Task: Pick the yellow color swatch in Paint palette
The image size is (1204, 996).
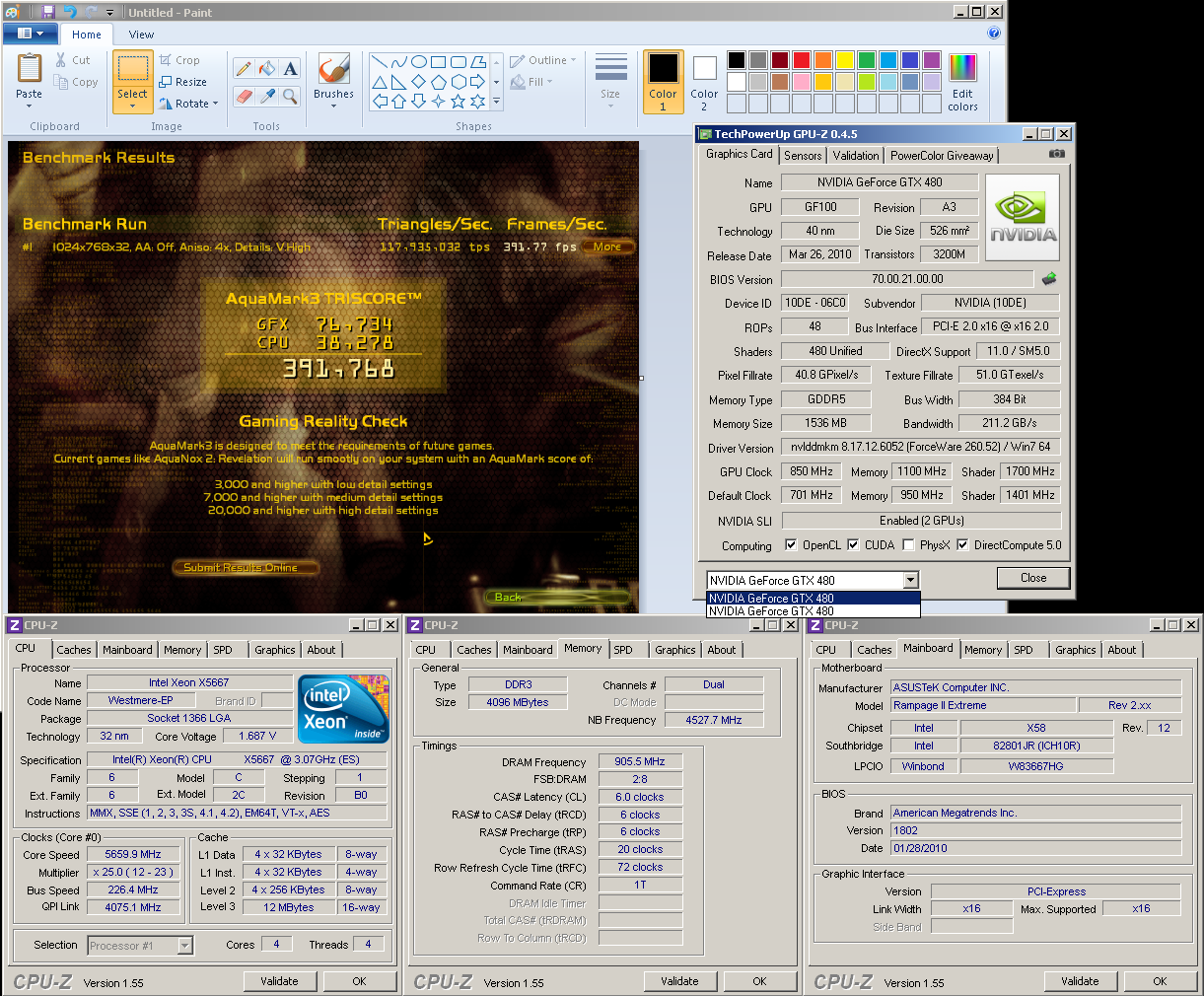Action: [845, 60]
